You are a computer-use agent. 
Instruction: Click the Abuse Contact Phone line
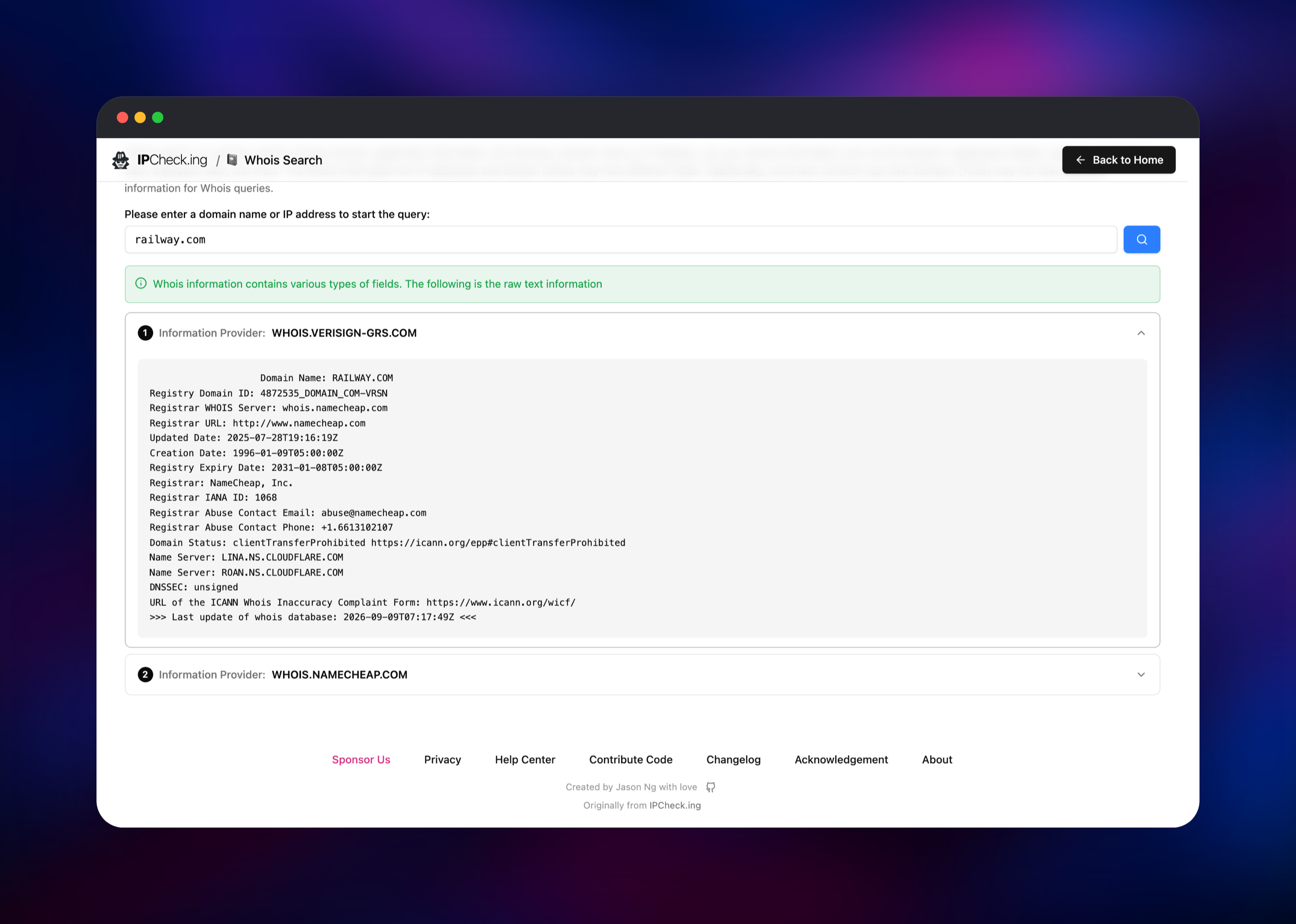(271, 527)
